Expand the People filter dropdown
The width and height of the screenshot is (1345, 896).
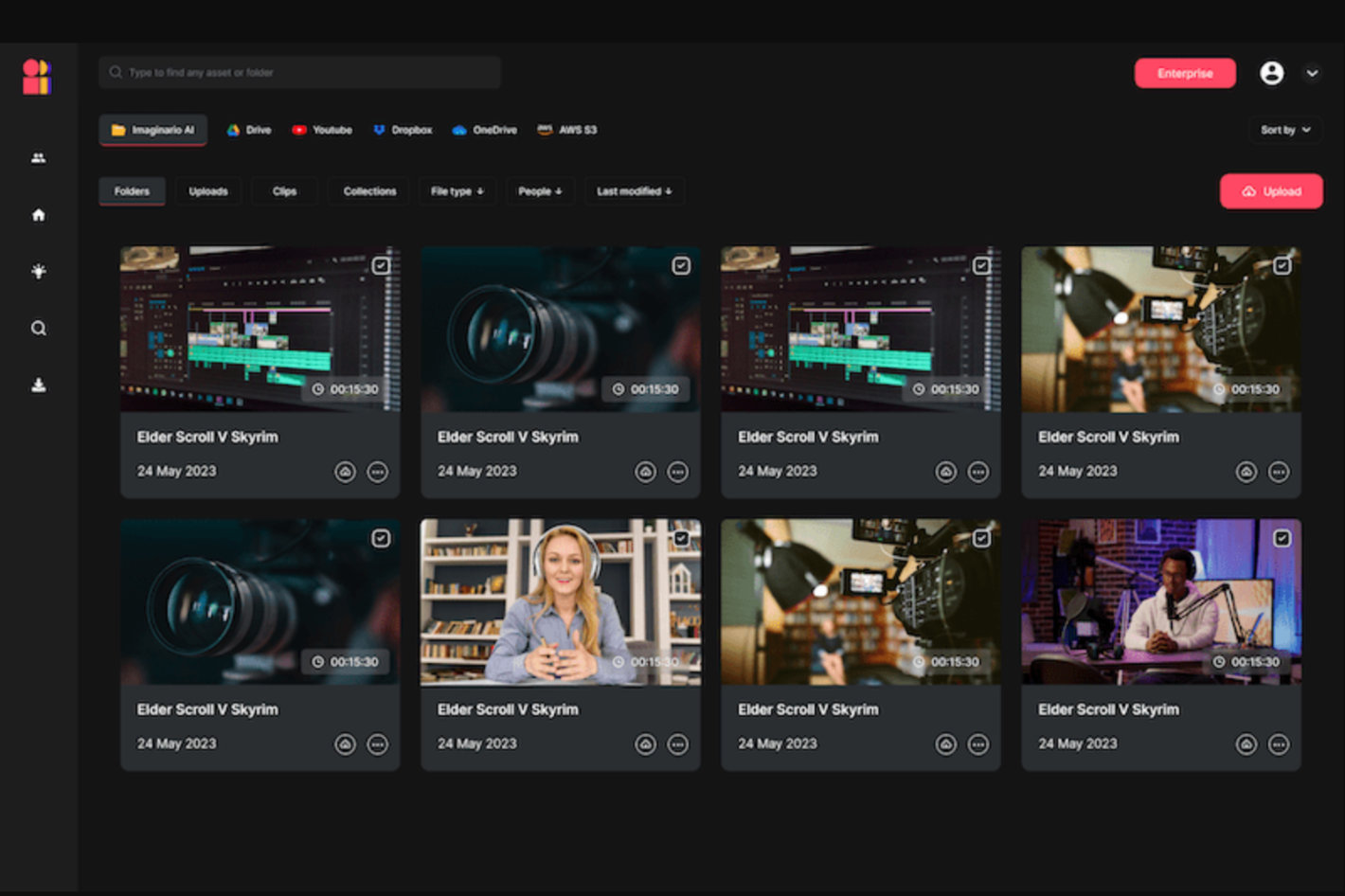pos(540,191)
